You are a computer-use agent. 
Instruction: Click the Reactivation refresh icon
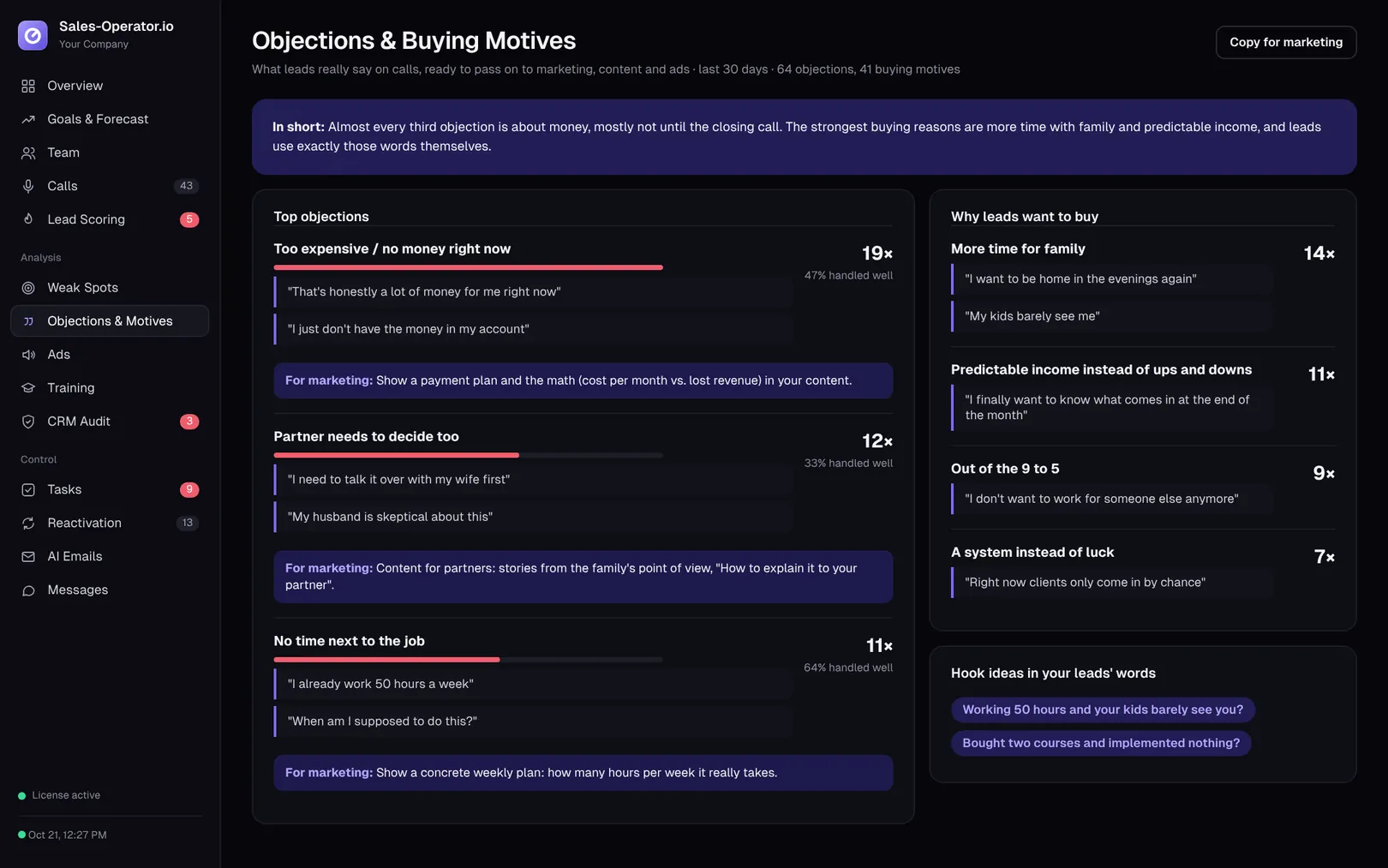[x=28, y=523]
